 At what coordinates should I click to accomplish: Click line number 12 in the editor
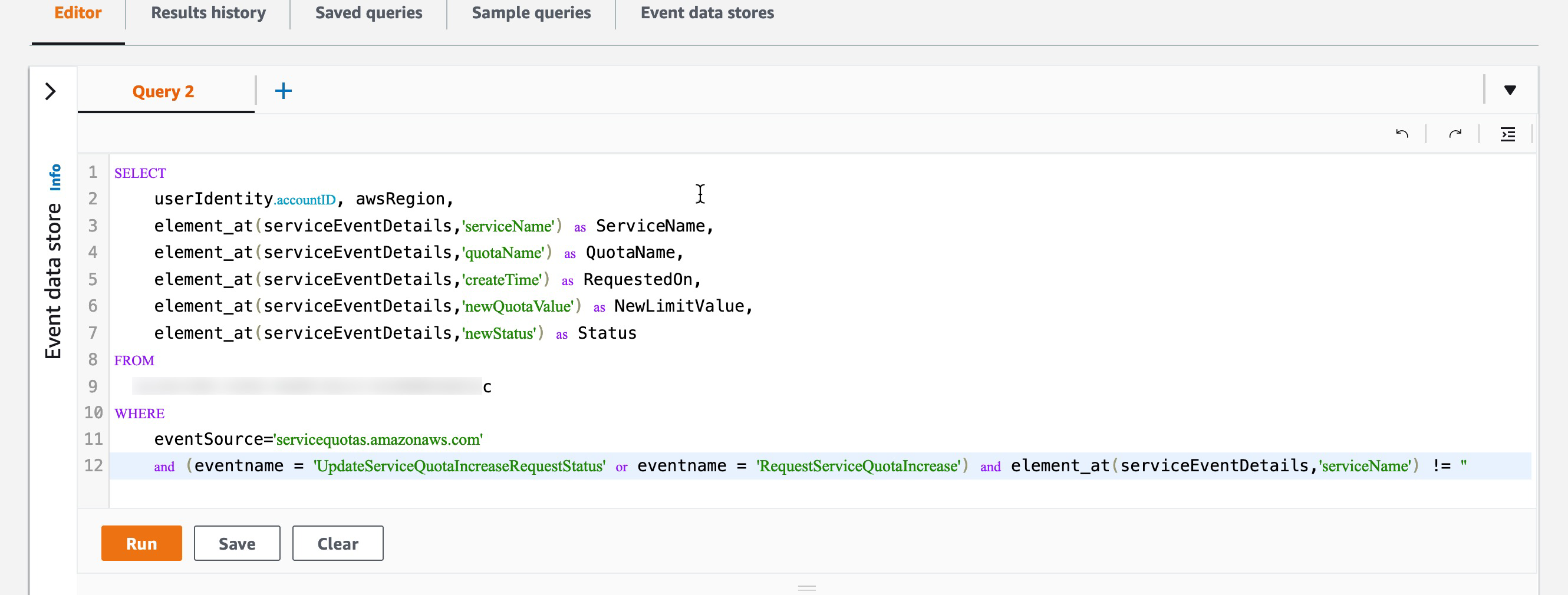point(93,465)
